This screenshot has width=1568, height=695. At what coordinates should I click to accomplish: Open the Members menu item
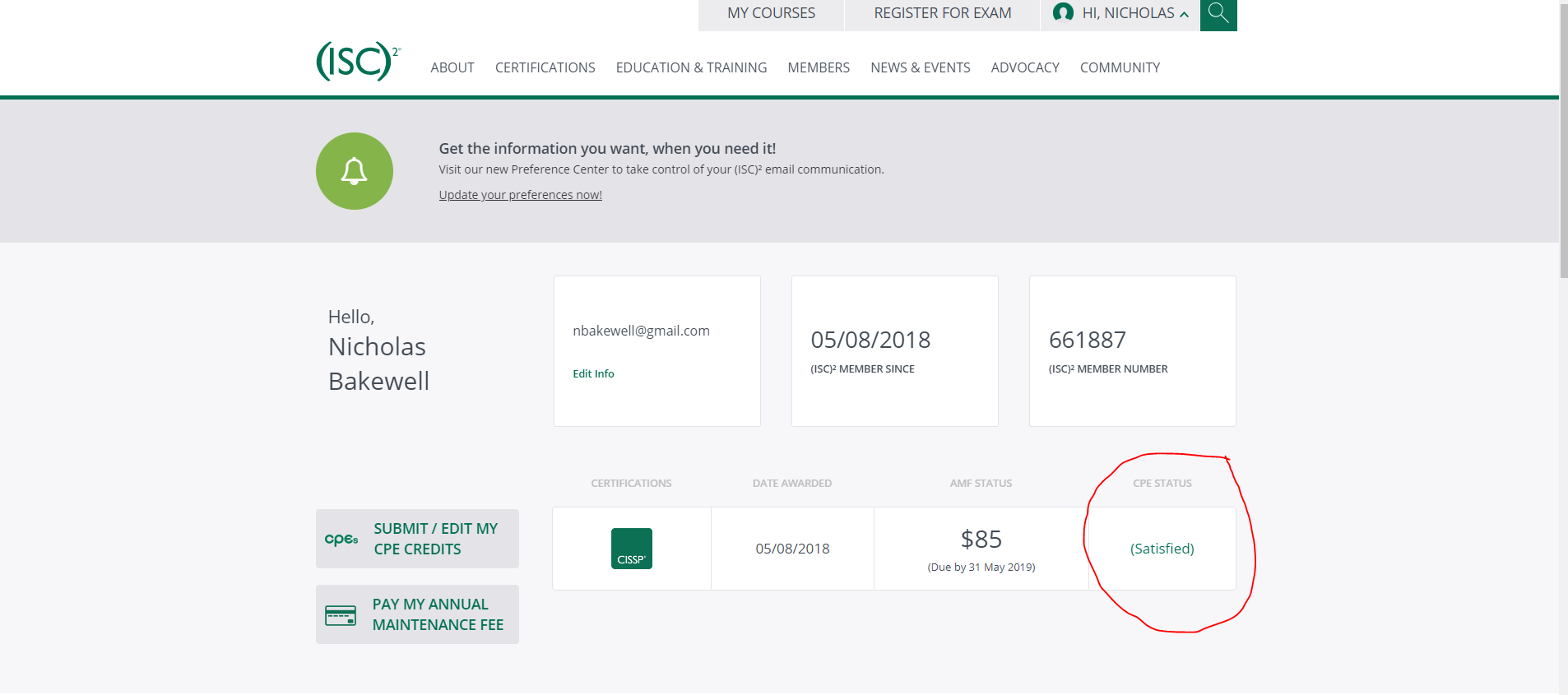(x=819, y=67)
